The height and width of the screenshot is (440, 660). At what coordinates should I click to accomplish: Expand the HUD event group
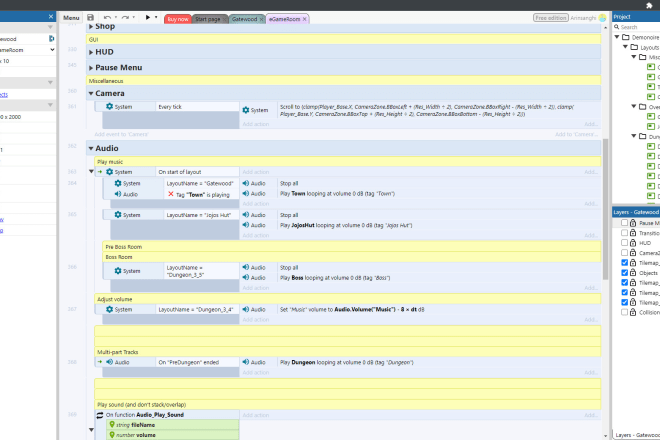pyautogui.click(x=91, y=52)
